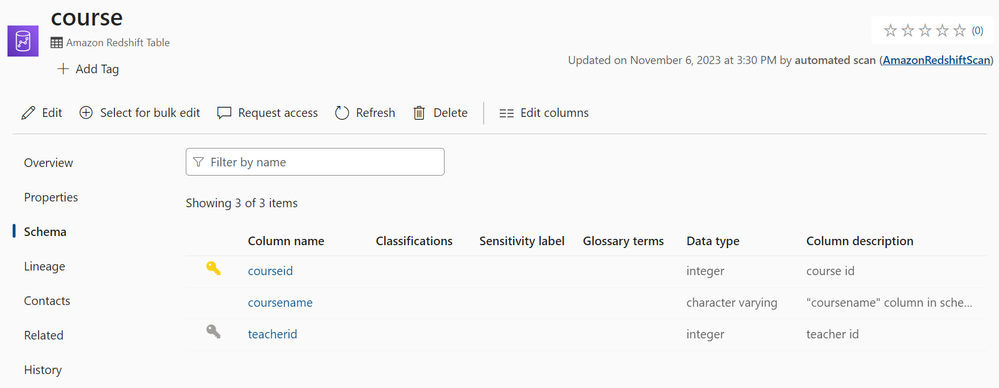Click the Edit columns list icon
This screenshot has height=388, width=999.
[507, 113]
